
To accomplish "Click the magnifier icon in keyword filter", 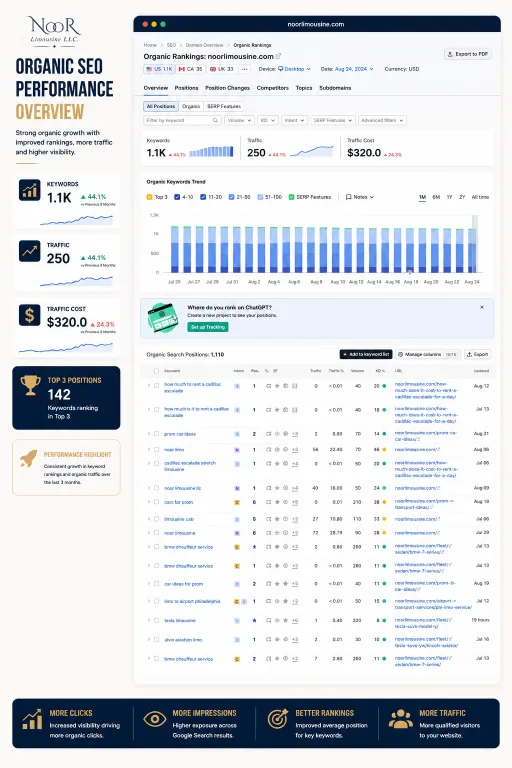I will pos(215,120).
